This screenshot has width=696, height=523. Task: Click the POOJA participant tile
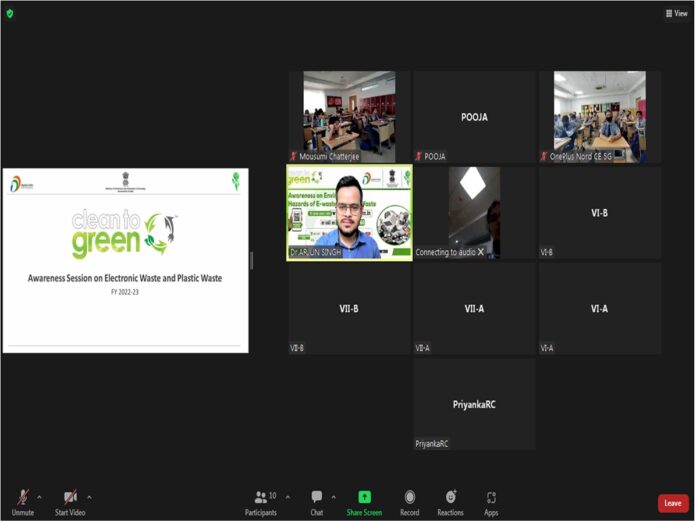click(x=474, y=116)
